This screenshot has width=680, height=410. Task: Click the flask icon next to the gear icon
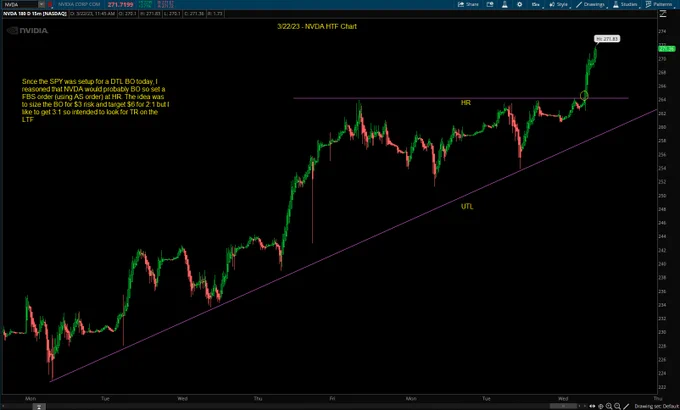[x=505, y=4]
